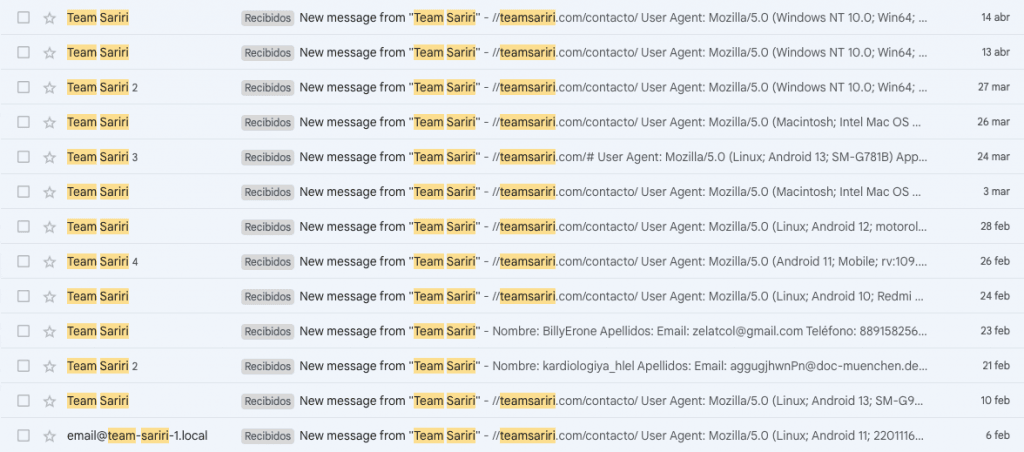The image size is (1024, 452).
Task: Click the Recibidos tag on the 6 feb email
Action: [x=267, y=436]
